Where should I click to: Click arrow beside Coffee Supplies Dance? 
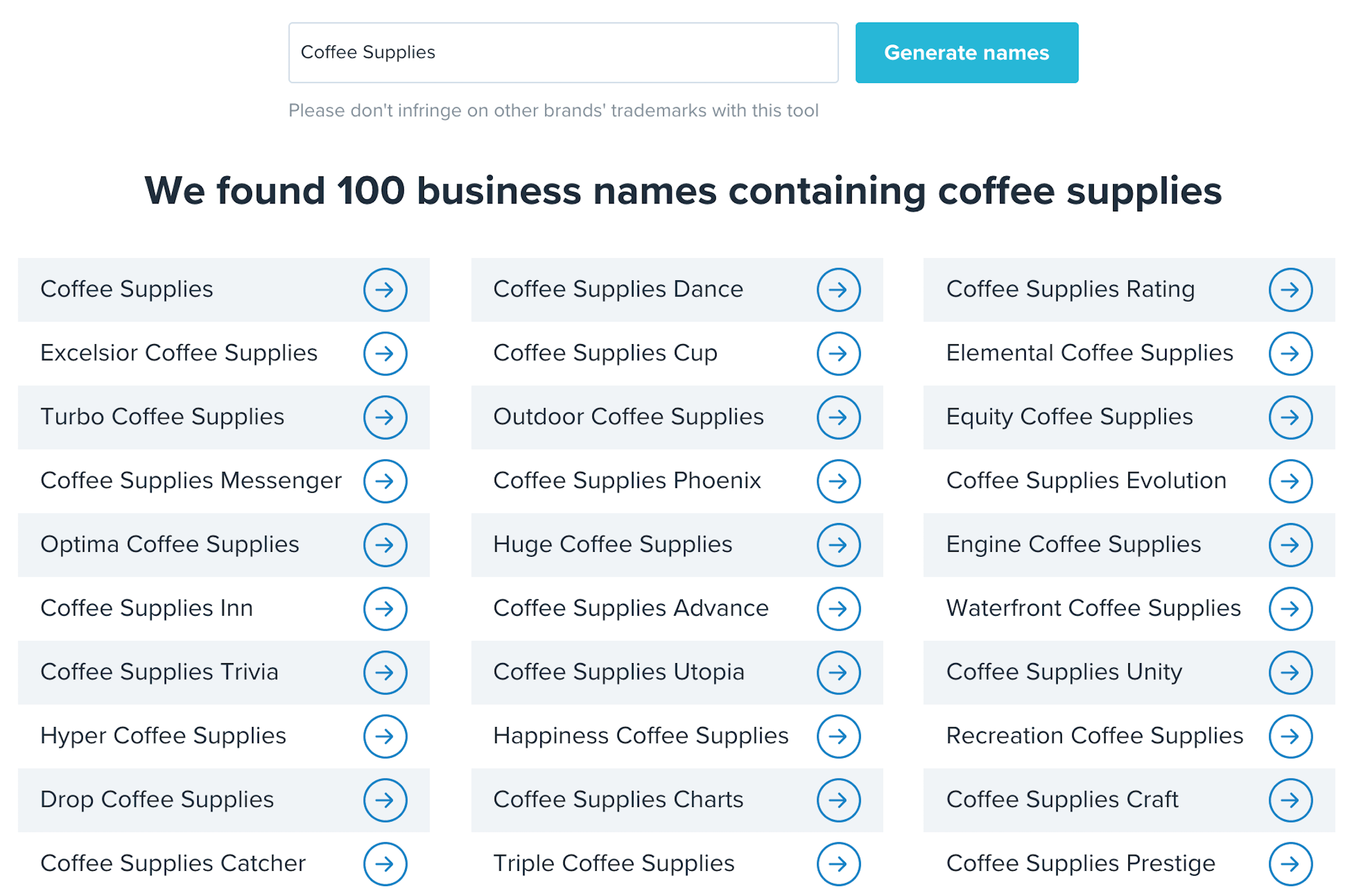pos(838,289)
